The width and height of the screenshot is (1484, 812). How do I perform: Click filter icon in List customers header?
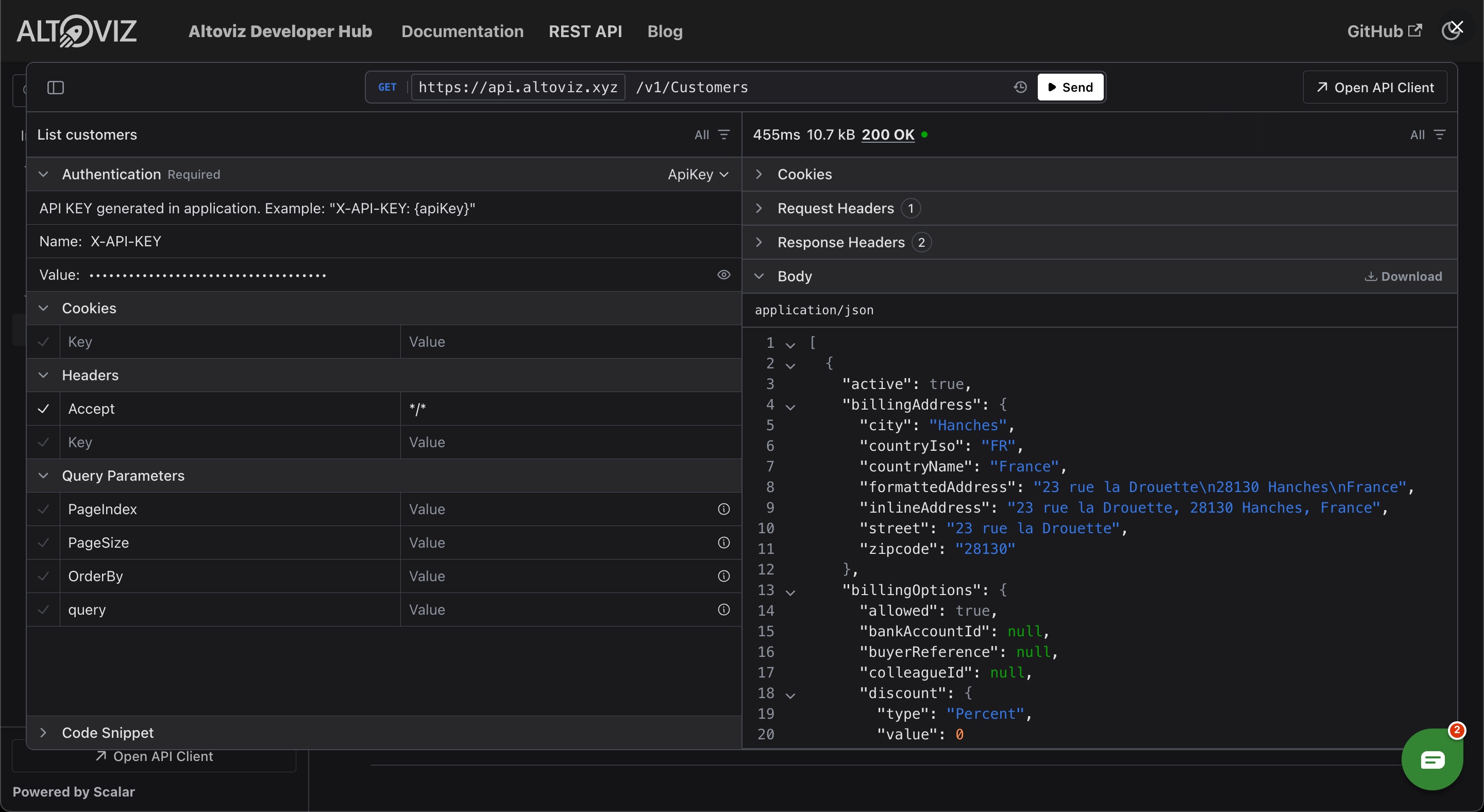click(723, 135)
